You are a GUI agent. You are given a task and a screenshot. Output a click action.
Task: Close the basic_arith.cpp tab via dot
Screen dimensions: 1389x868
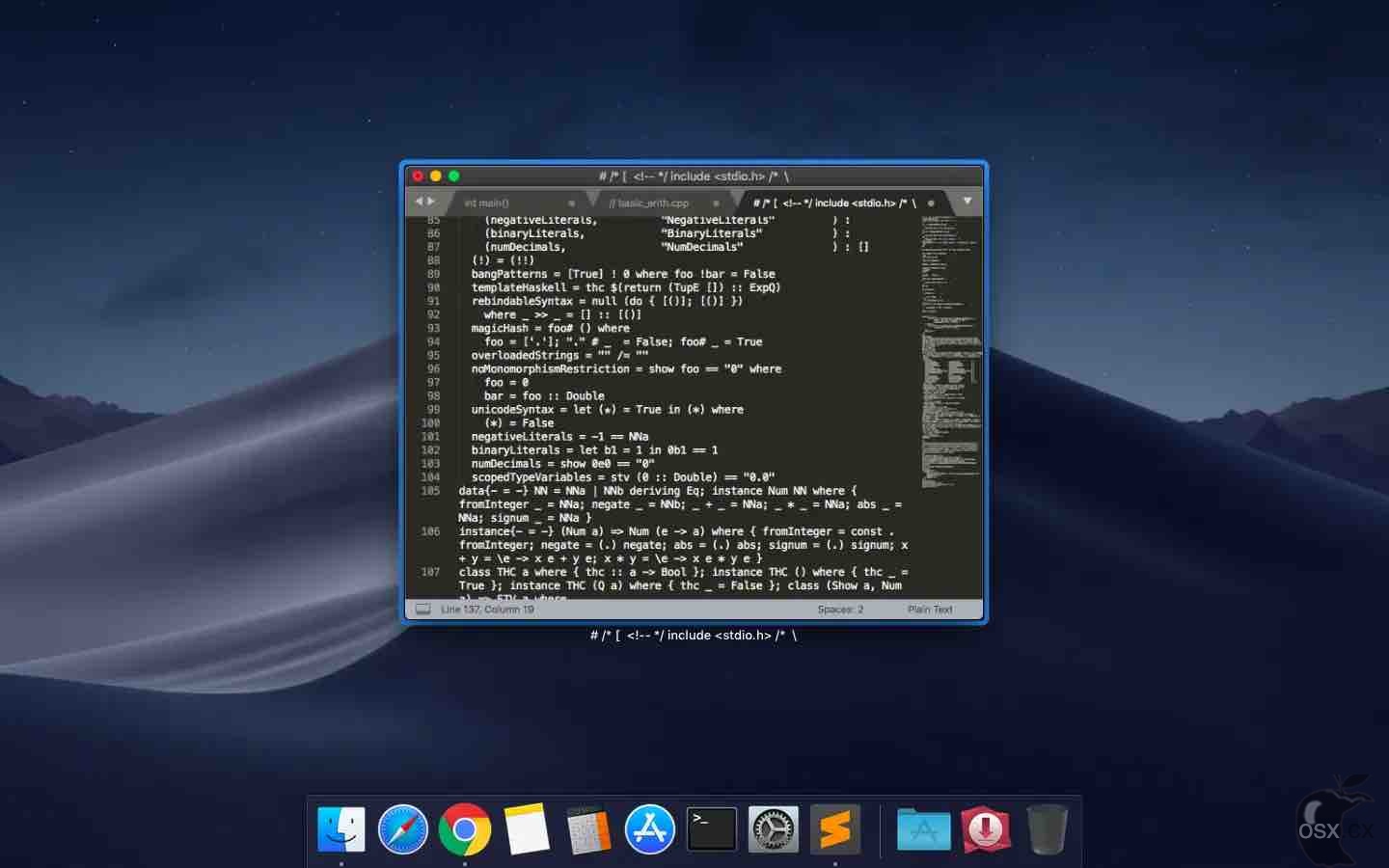click(716, 203)
